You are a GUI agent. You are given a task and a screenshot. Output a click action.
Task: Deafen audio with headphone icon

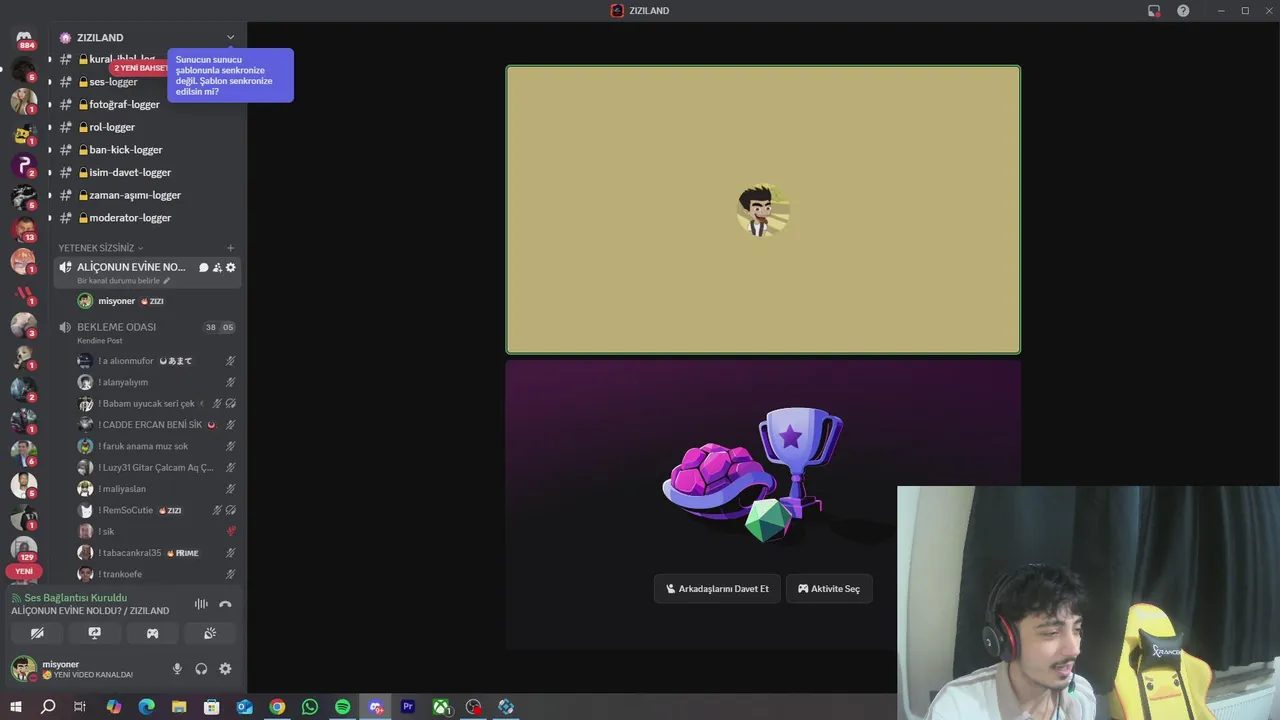201,669
